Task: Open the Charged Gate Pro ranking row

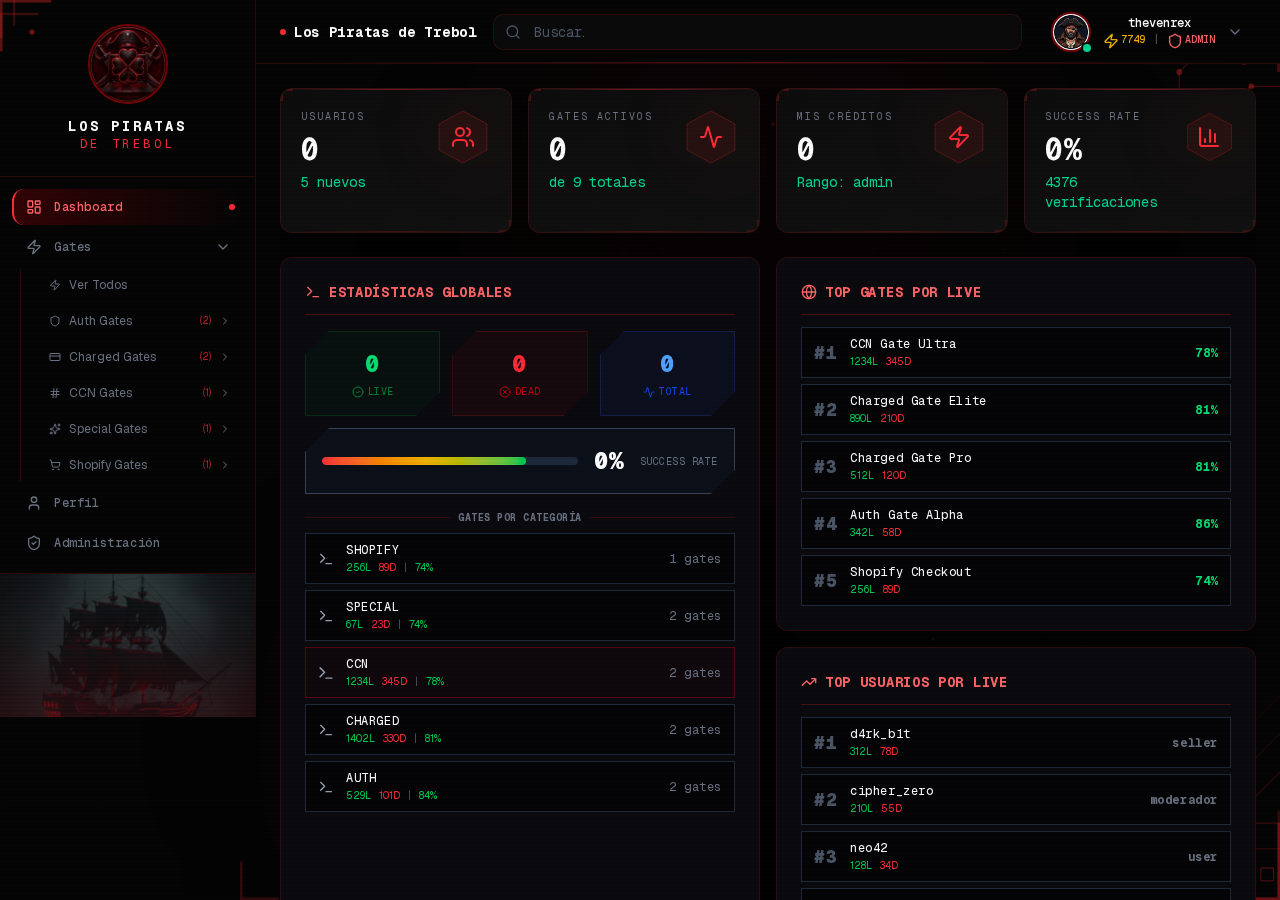Action: point(1016,466)
